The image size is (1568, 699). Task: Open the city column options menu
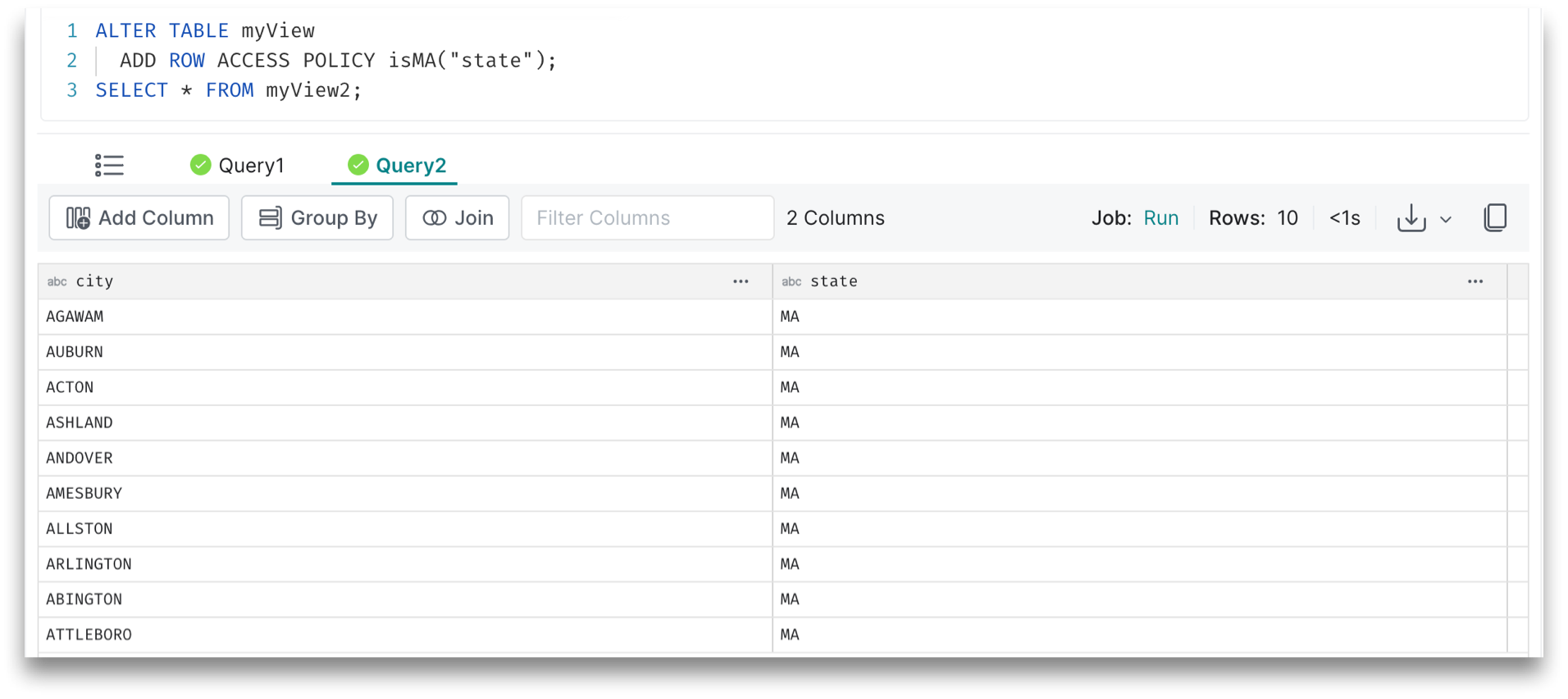(x=741, y=281)
